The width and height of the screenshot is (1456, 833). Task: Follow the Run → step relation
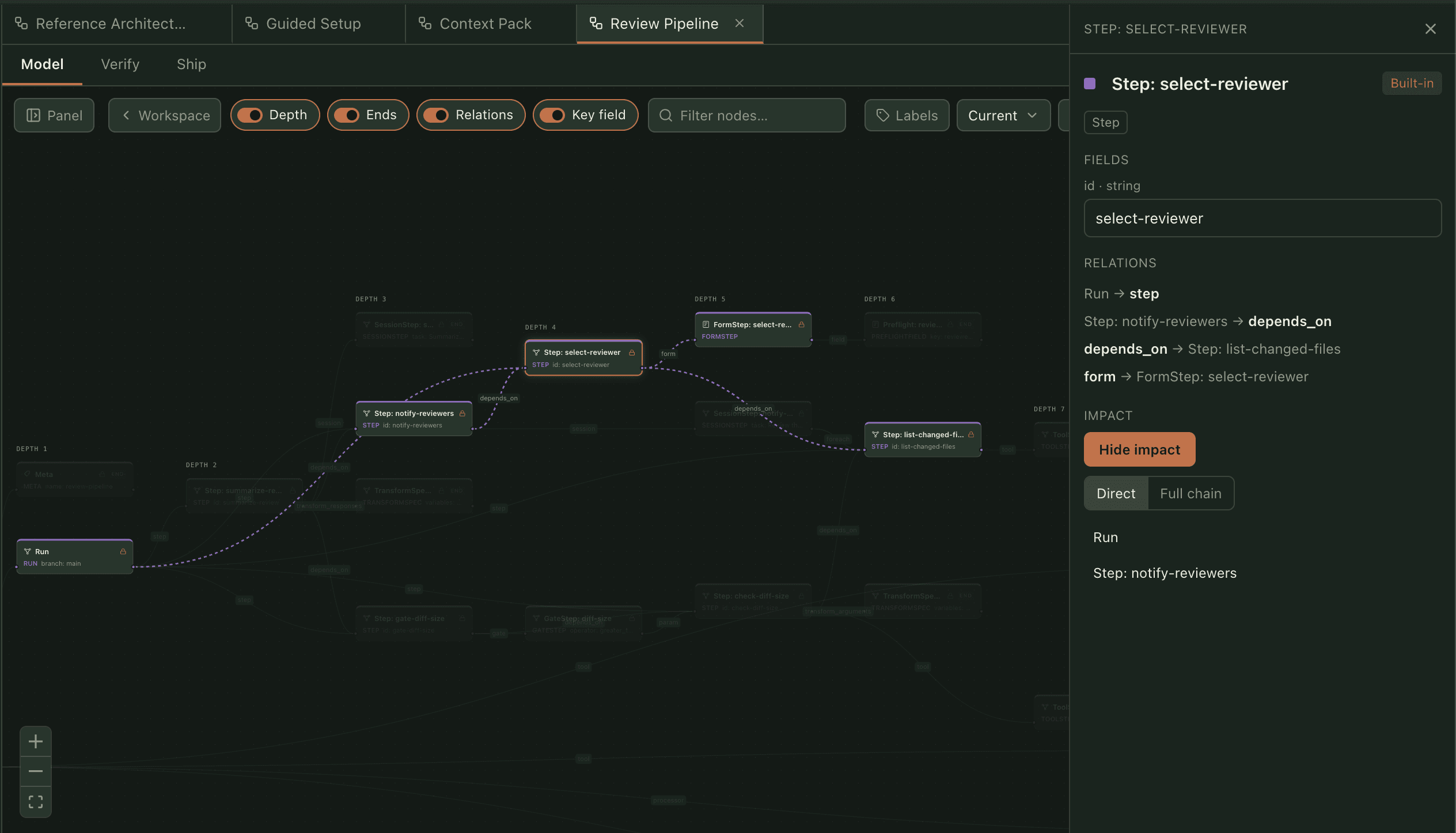point(1121,294)
